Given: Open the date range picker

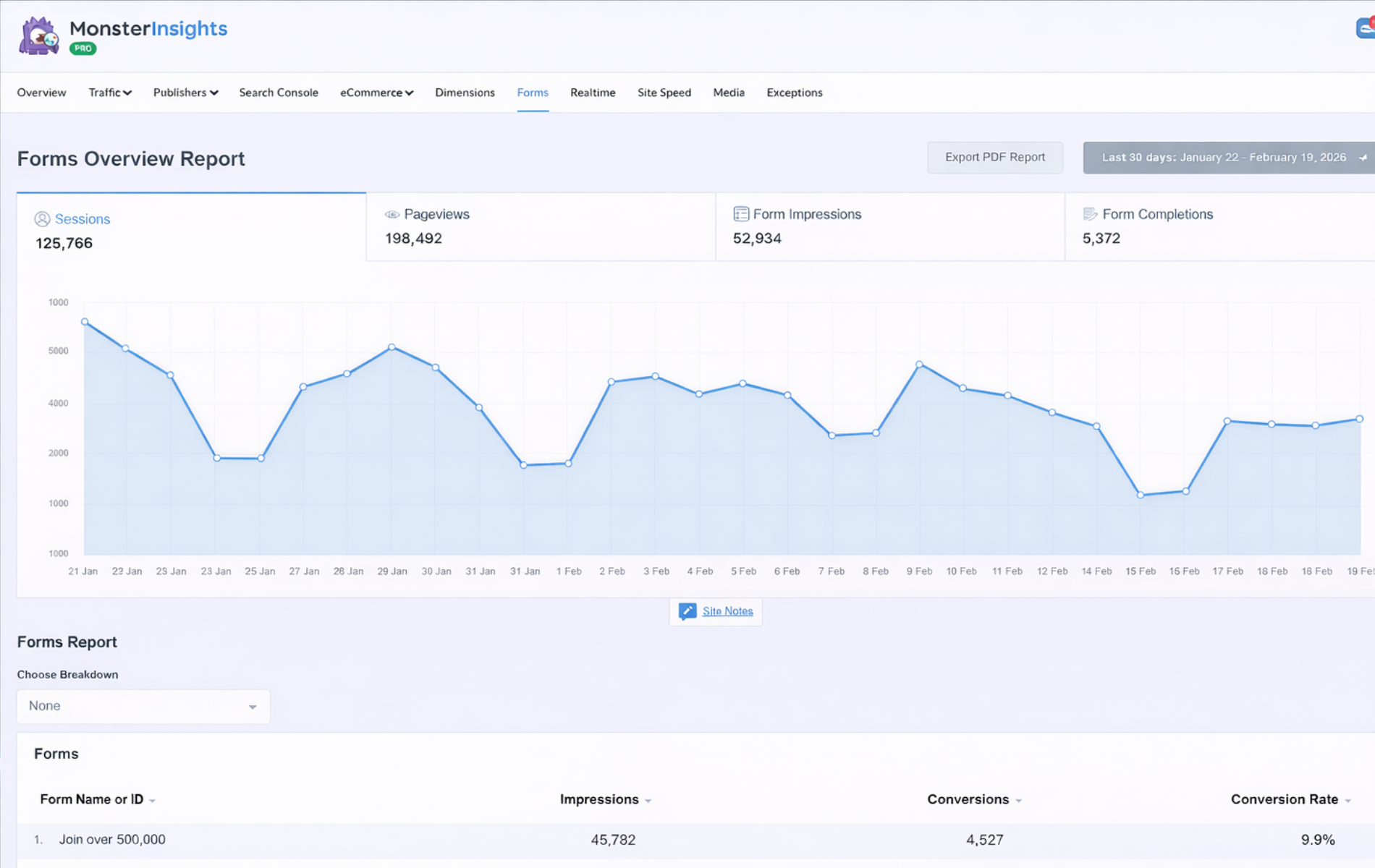Looking at the screenshot, I should 1229,158.
